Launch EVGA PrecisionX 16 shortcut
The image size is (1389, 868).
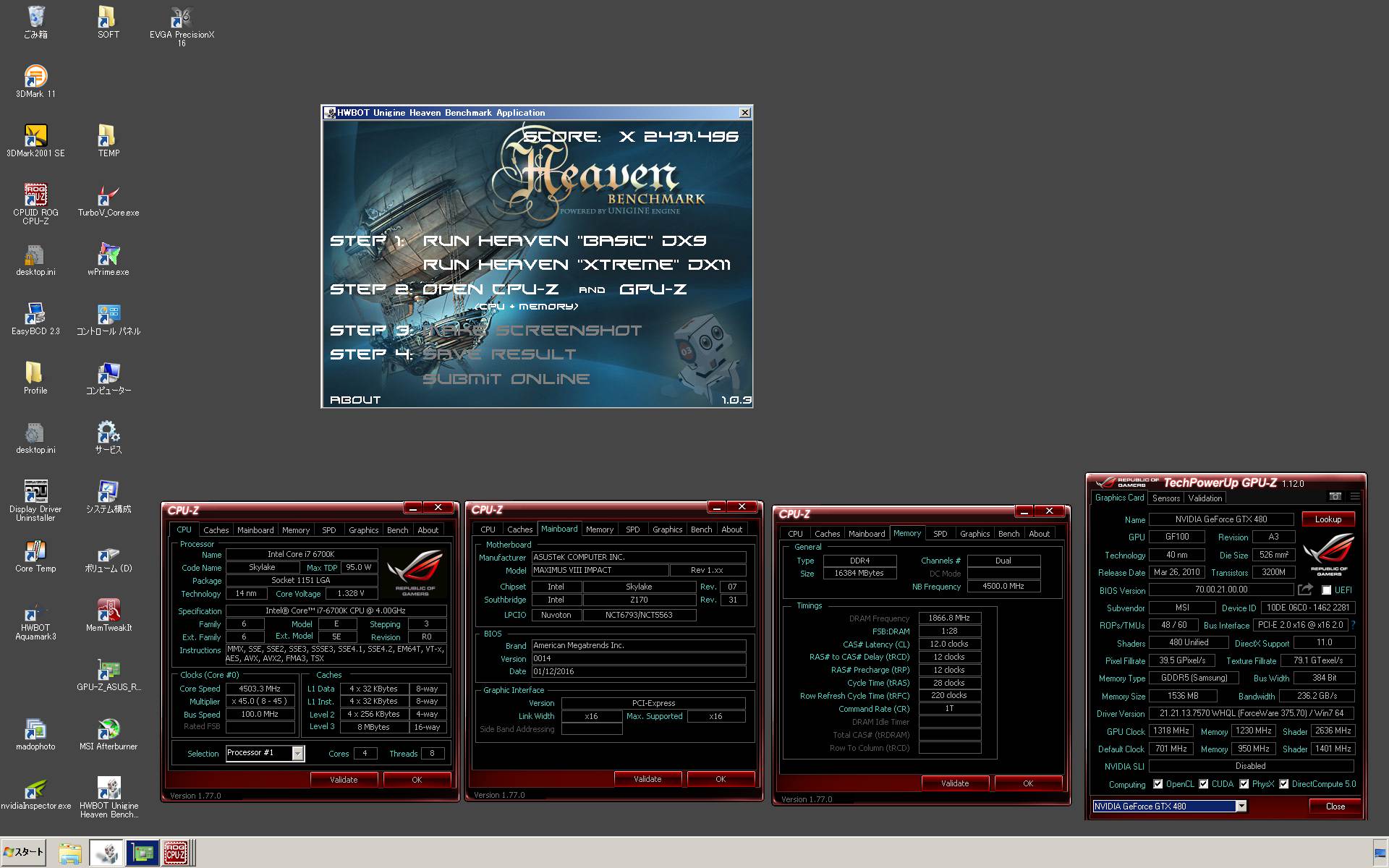pos(182,26)
